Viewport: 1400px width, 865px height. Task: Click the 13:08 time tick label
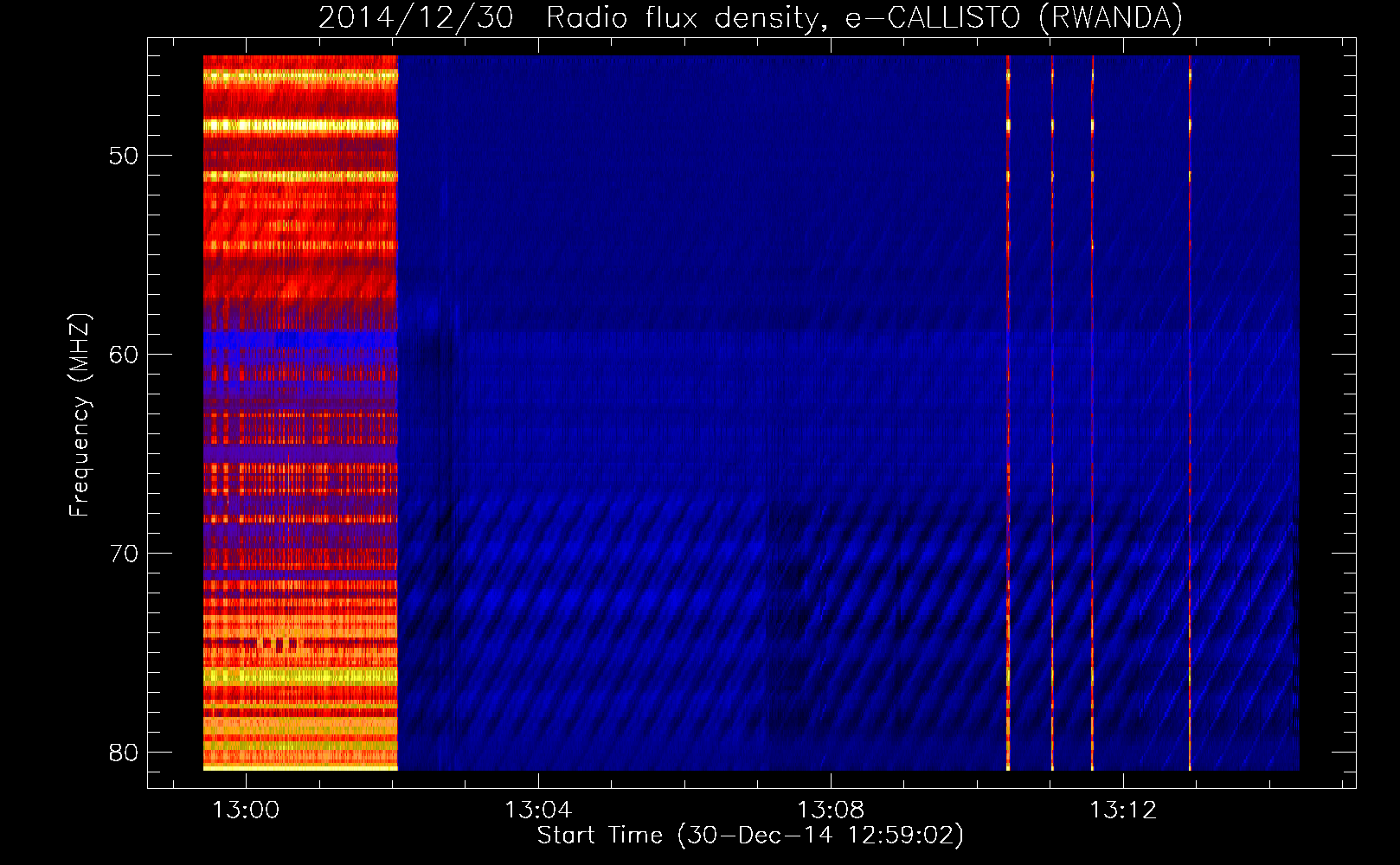tap(831, 811)
